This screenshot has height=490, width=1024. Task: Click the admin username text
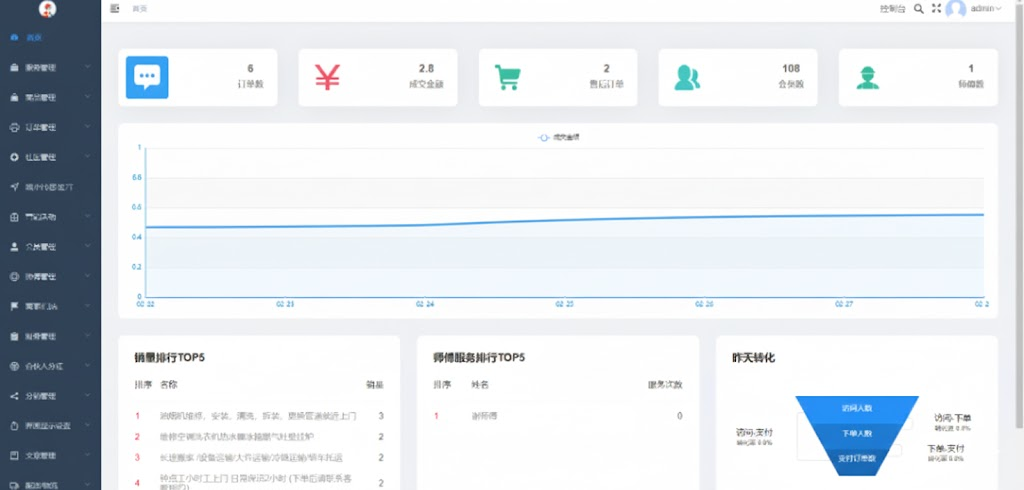(x=982, y=8)
